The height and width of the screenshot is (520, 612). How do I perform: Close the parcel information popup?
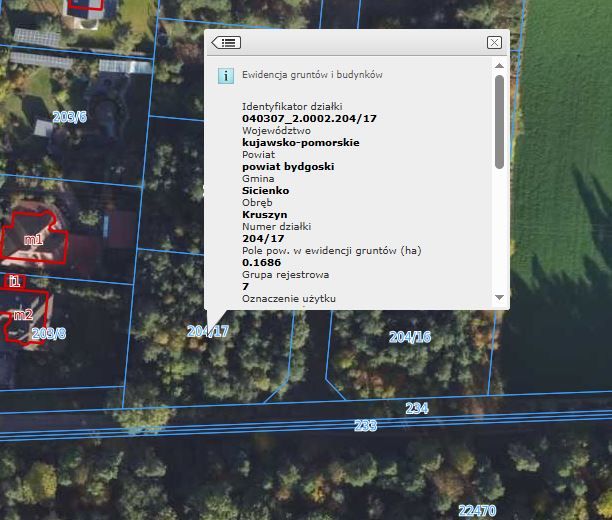point(494,42)
